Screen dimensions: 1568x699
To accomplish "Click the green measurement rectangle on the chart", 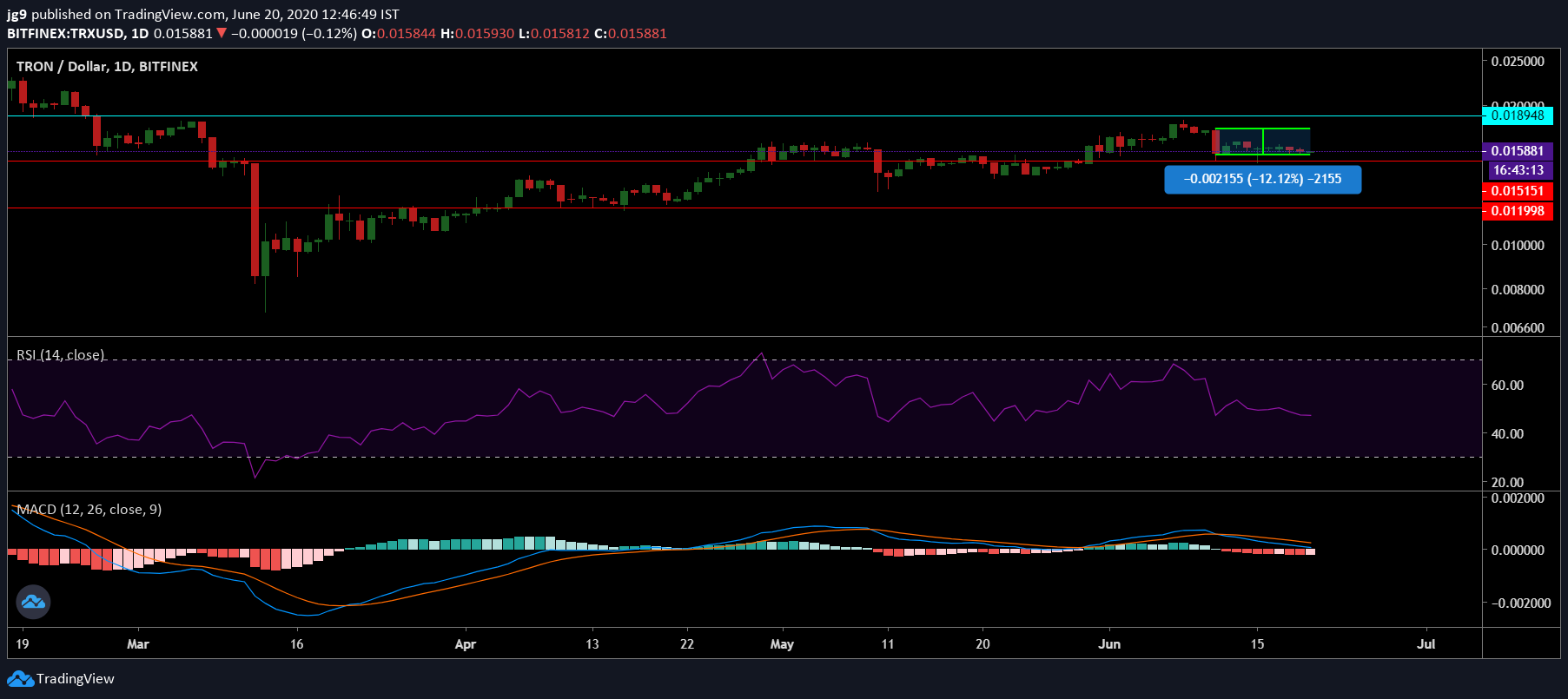I will point(1262,142).
